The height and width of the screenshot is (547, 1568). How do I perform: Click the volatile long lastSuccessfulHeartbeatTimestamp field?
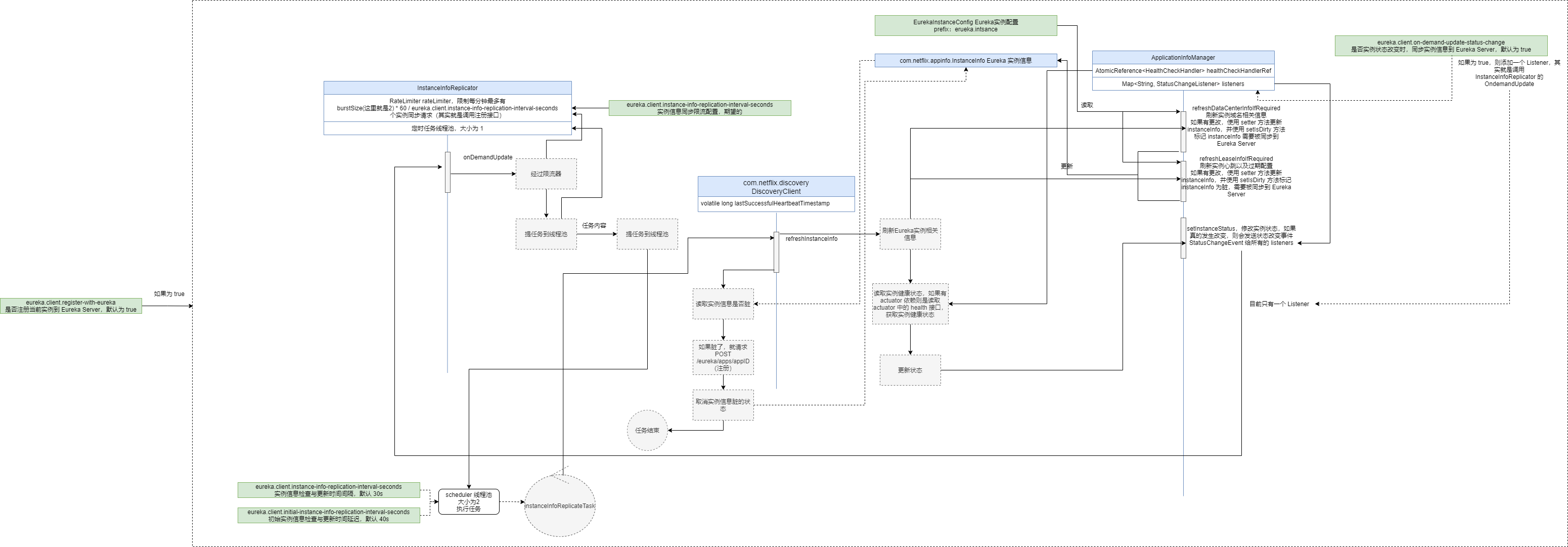tap(776, 204)
